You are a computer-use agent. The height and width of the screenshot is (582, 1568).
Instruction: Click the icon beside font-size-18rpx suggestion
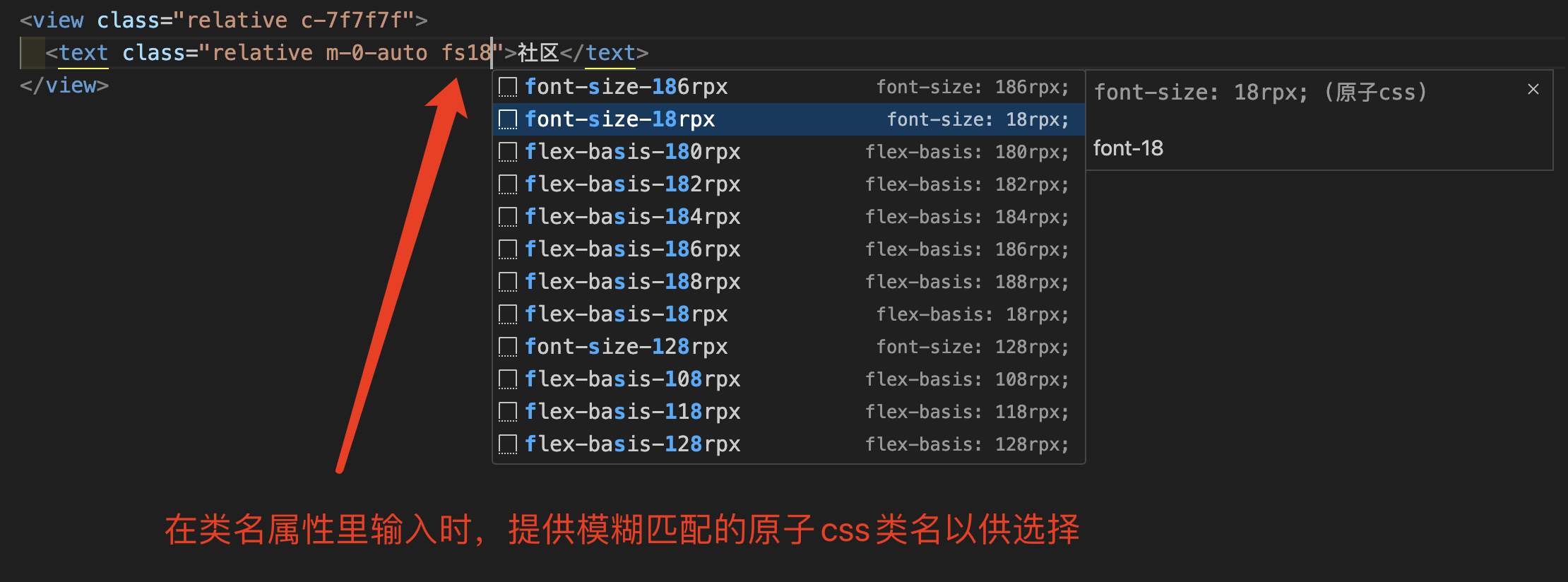(508, 119)
